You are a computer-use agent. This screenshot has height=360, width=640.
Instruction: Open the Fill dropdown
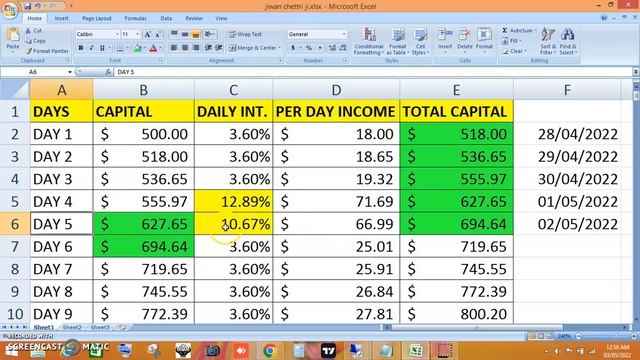tap(511, 41)
